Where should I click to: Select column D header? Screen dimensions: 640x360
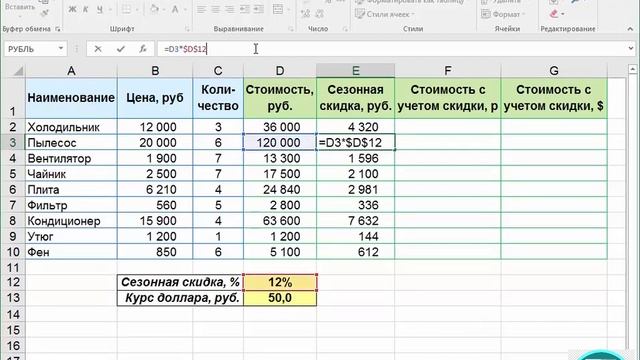pos(280,71)
